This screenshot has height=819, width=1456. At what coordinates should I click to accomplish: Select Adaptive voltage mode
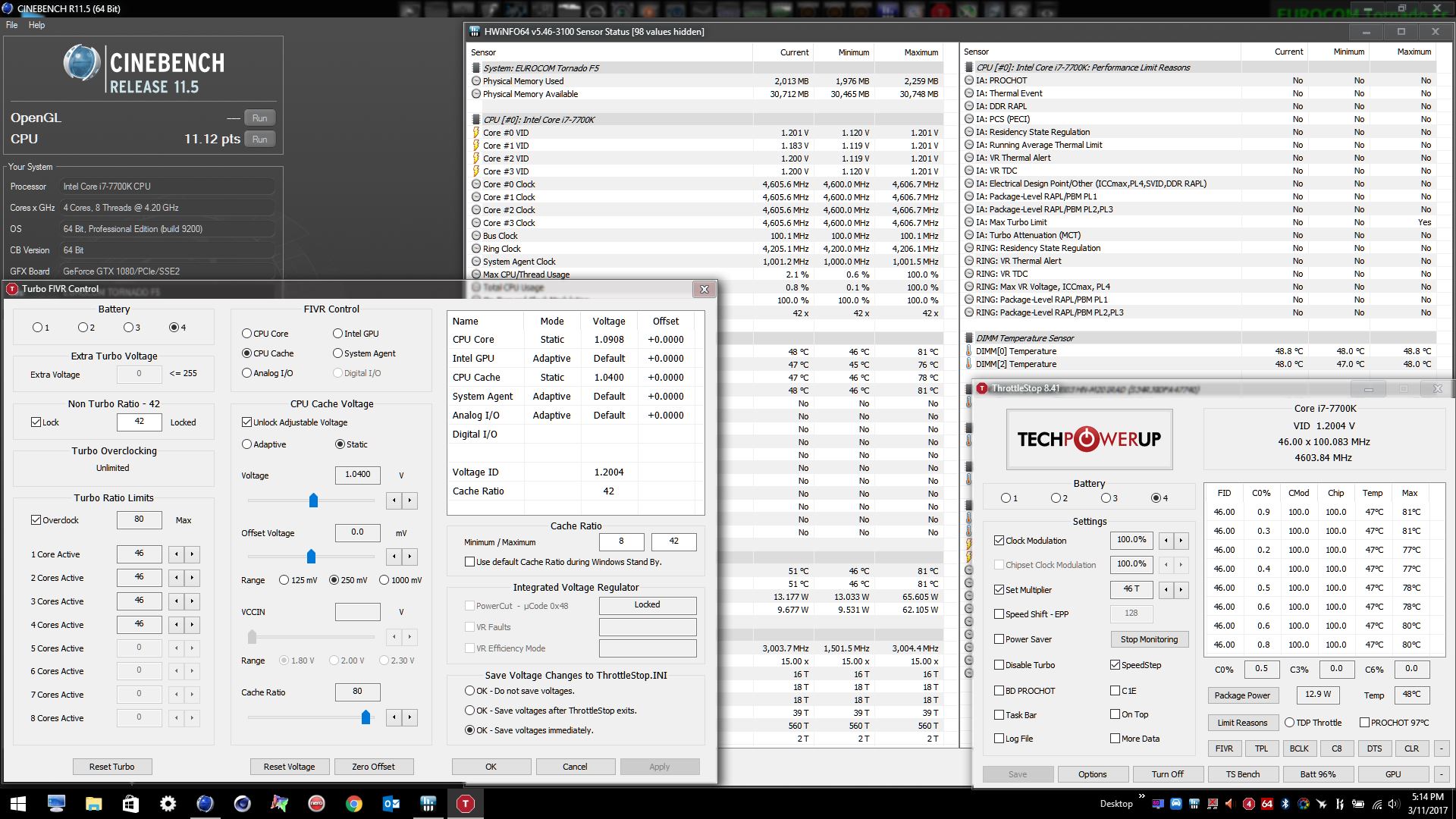pyautogui.click(x=246, y=444)
